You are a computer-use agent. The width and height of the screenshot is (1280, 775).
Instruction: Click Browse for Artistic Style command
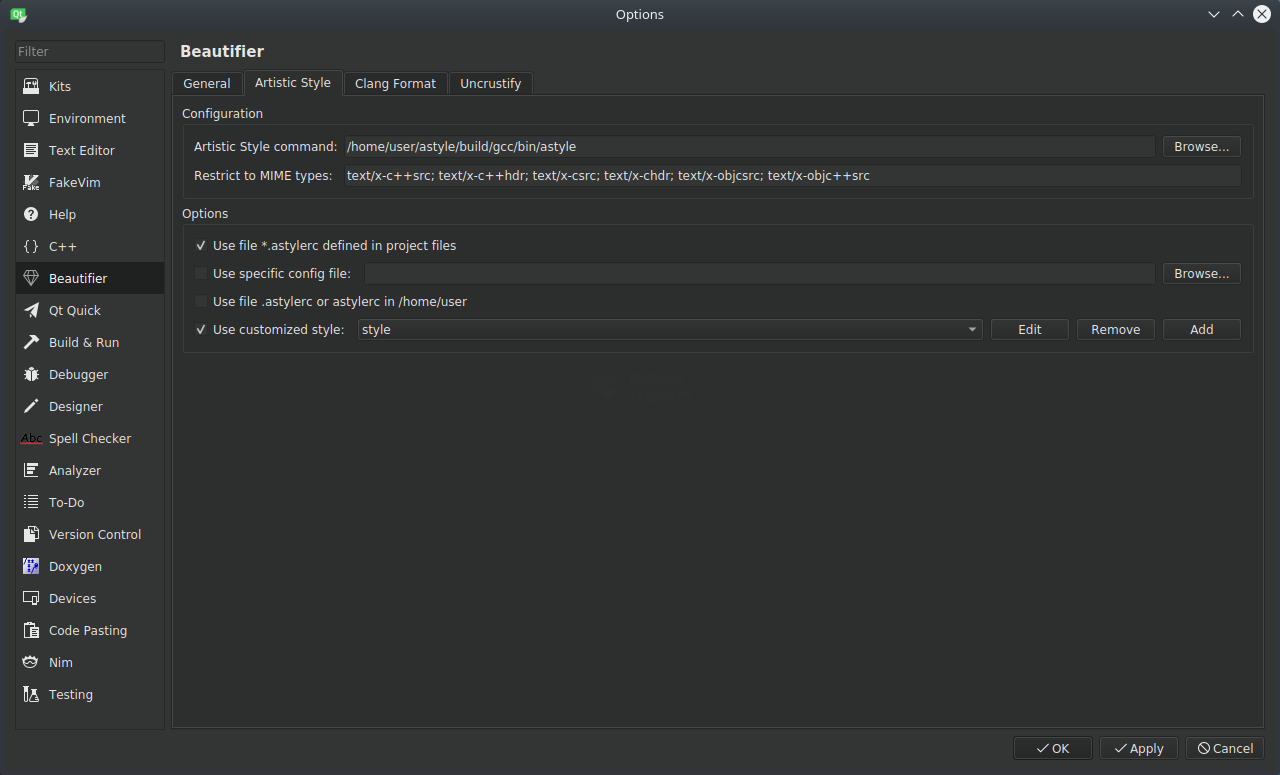(1201, 147)
